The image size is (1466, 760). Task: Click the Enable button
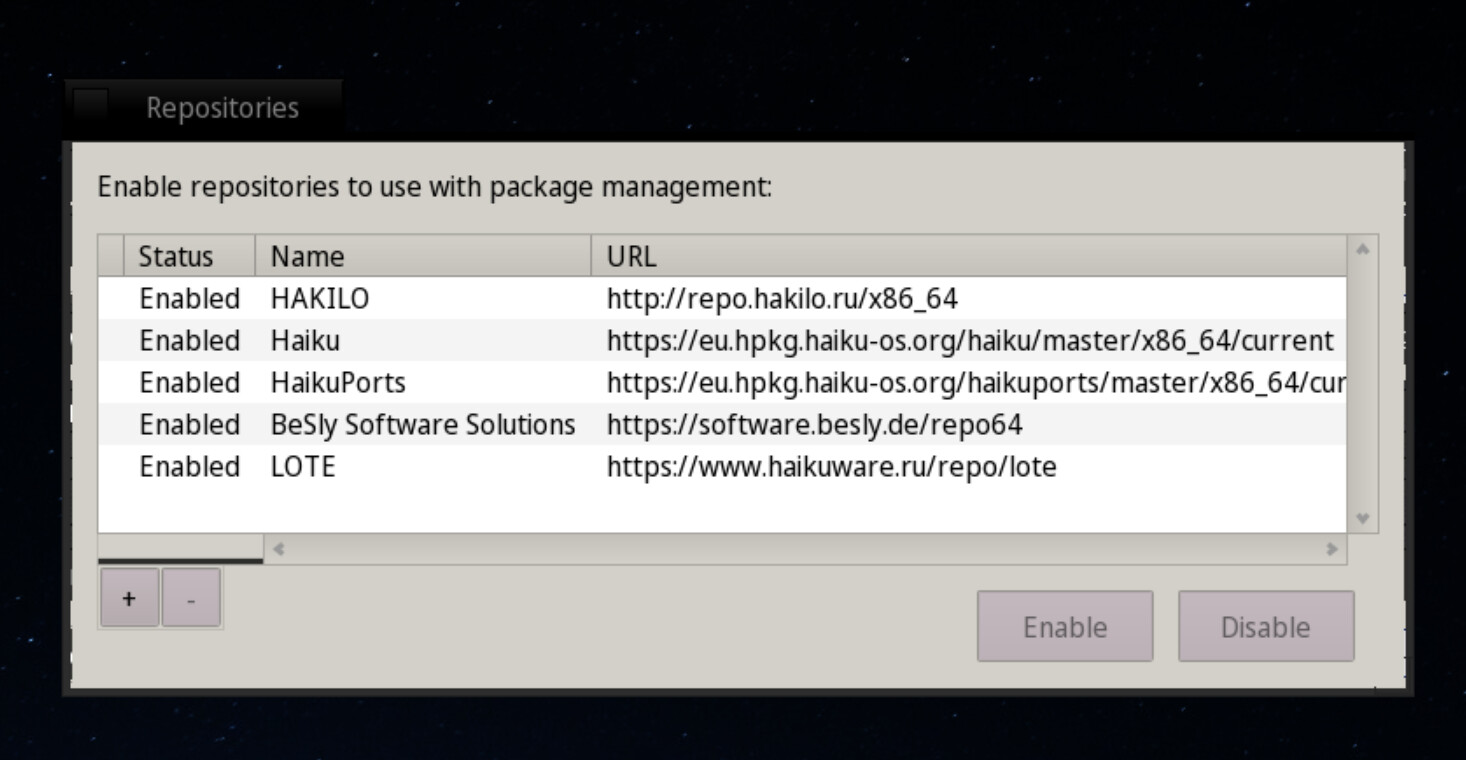click(1065, 626)
